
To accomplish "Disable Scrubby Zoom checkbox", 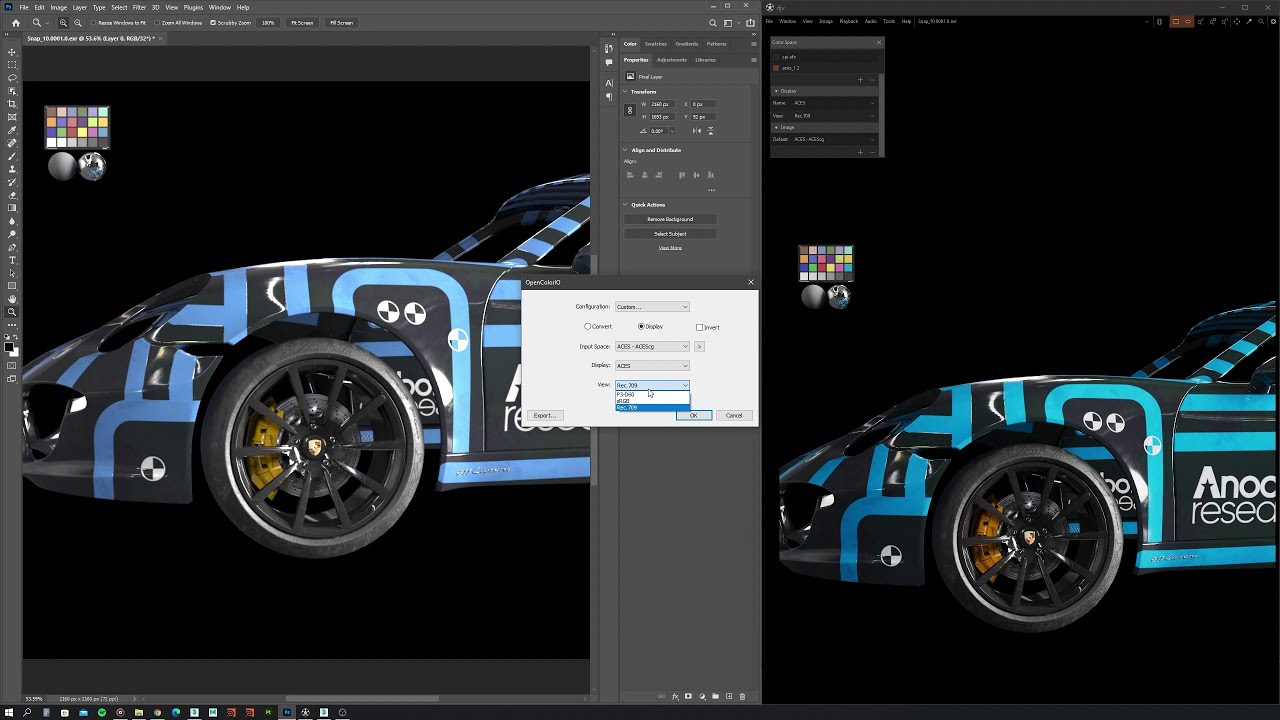I will 212,22.
